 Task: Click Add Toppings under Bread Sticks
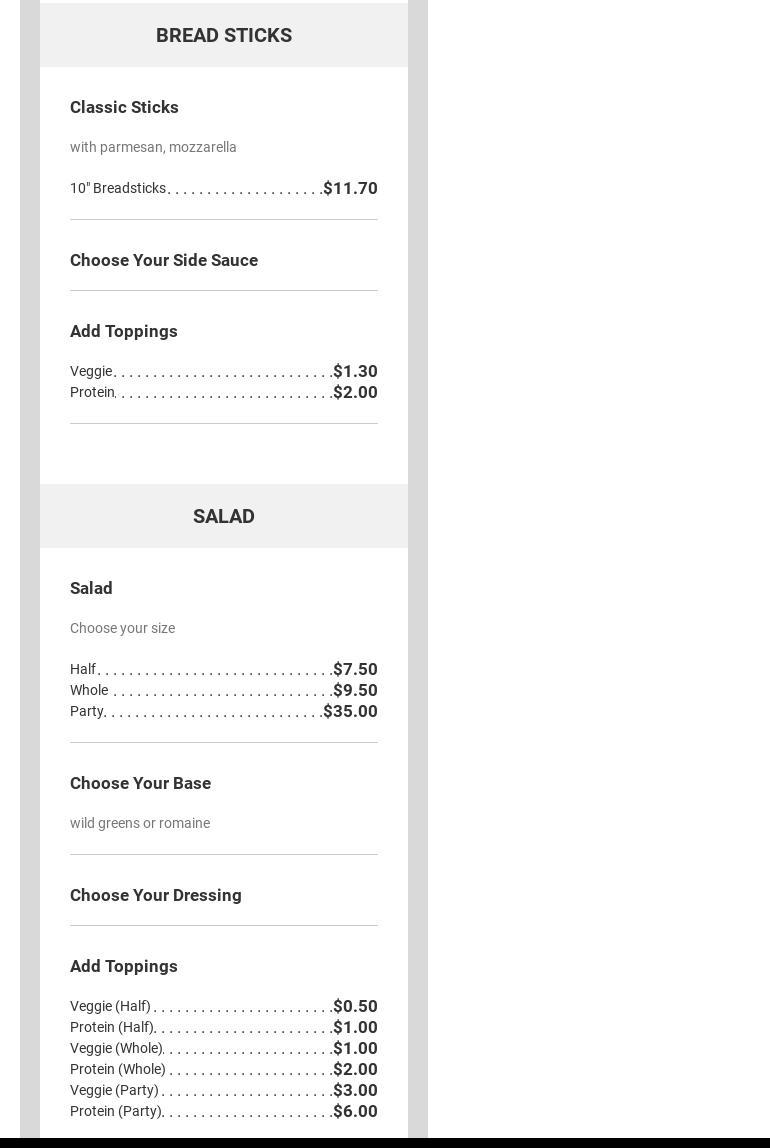point(124,331)
